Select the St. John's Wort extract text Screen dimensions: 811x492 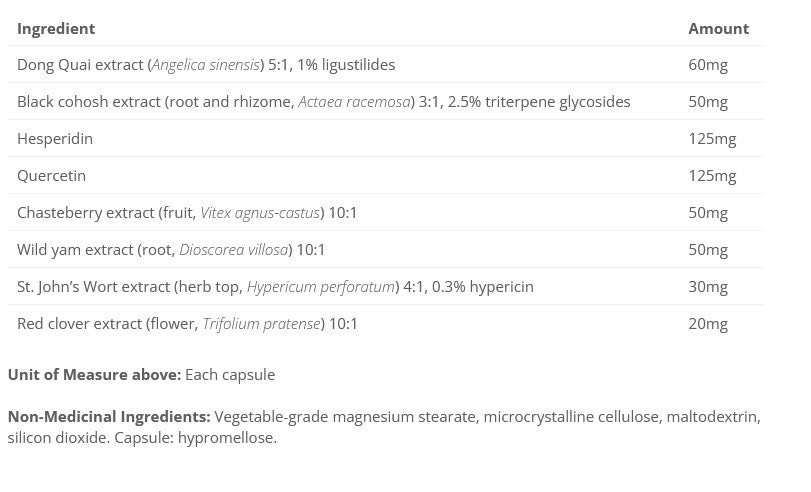275,287
